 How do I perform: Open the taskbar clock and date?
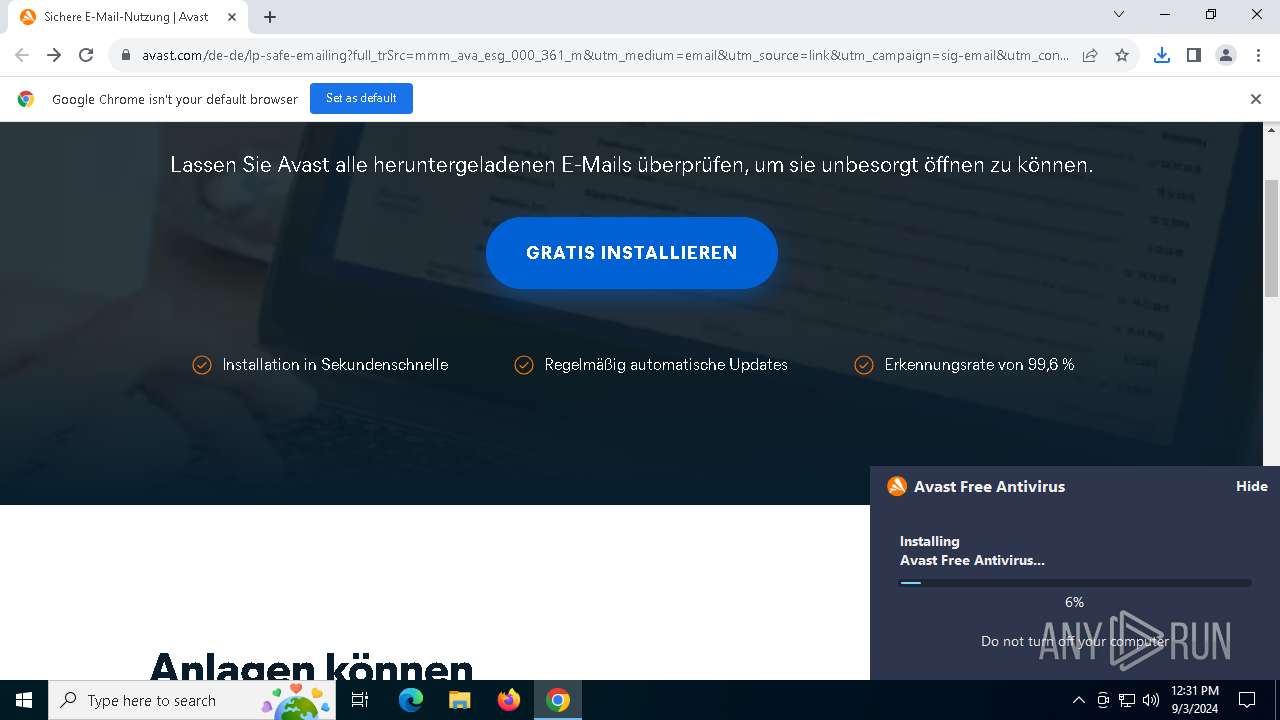click(x=1195, y=700)
